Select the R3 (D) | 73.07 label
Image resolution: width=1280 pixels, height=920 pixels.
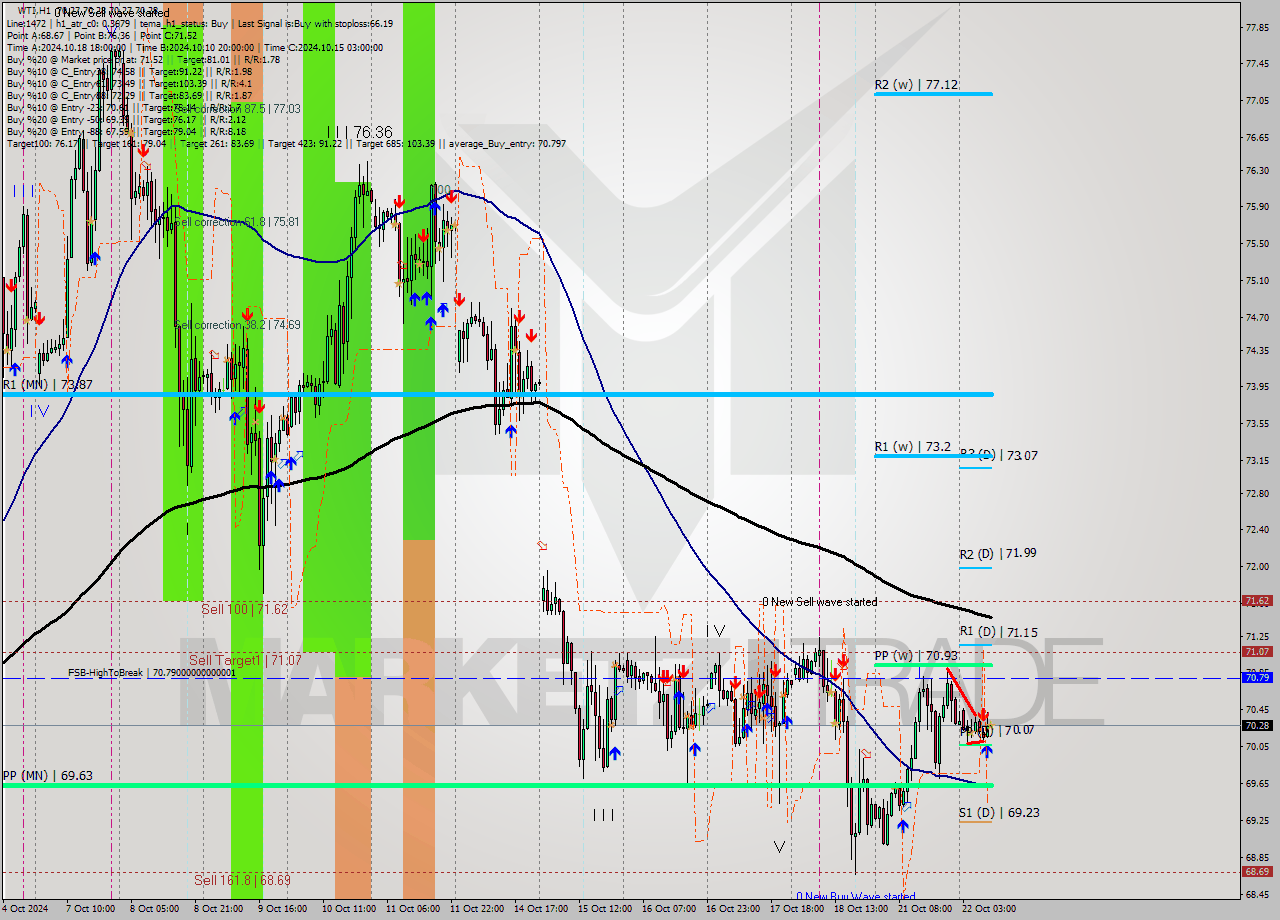(x=998, y=455)
